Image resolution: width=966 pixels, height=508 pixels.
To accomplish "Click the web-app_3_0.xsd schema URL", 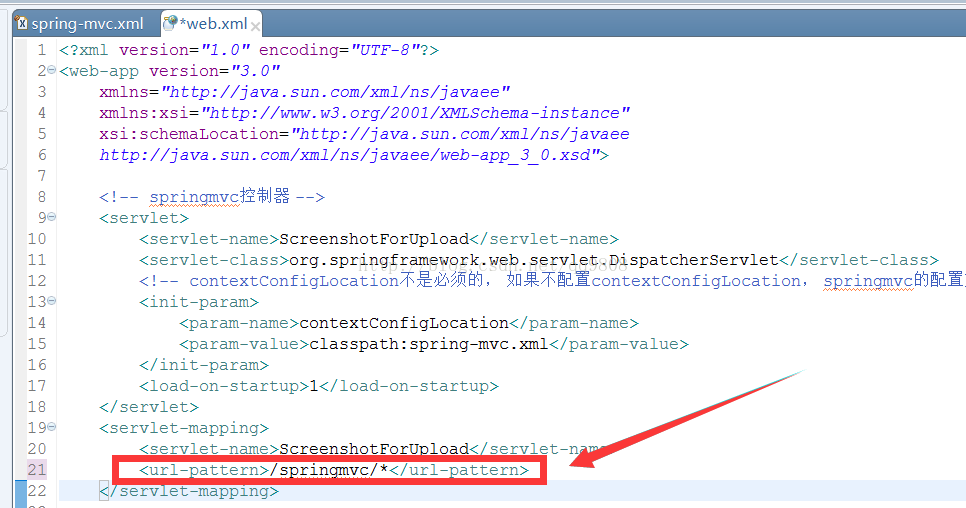I will (x=348, y=155).
